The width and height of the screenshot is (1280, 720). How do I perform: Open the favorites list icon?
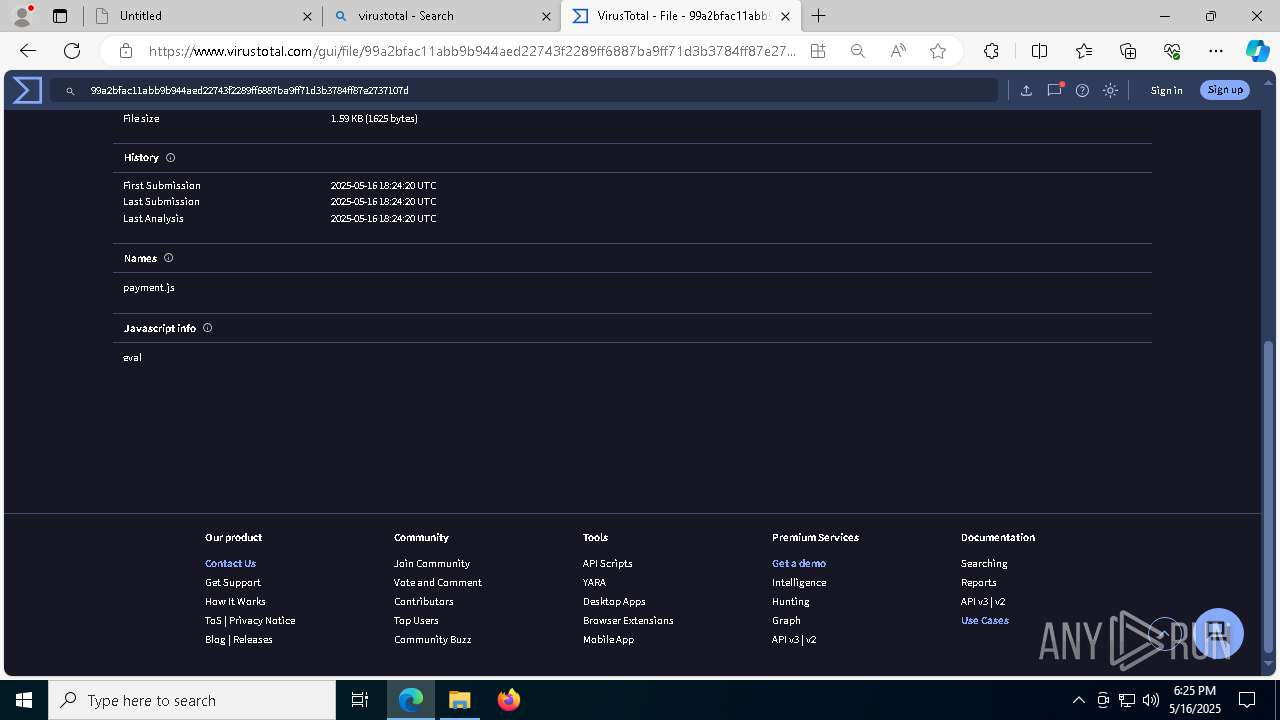click(x=1084, y=51)
